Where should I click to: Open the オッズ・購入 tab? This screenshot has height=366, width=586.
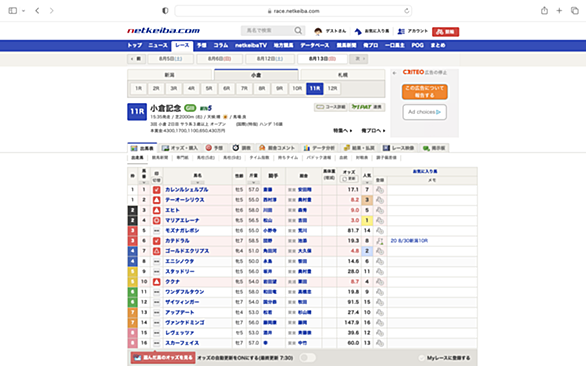tap(180, 148)
